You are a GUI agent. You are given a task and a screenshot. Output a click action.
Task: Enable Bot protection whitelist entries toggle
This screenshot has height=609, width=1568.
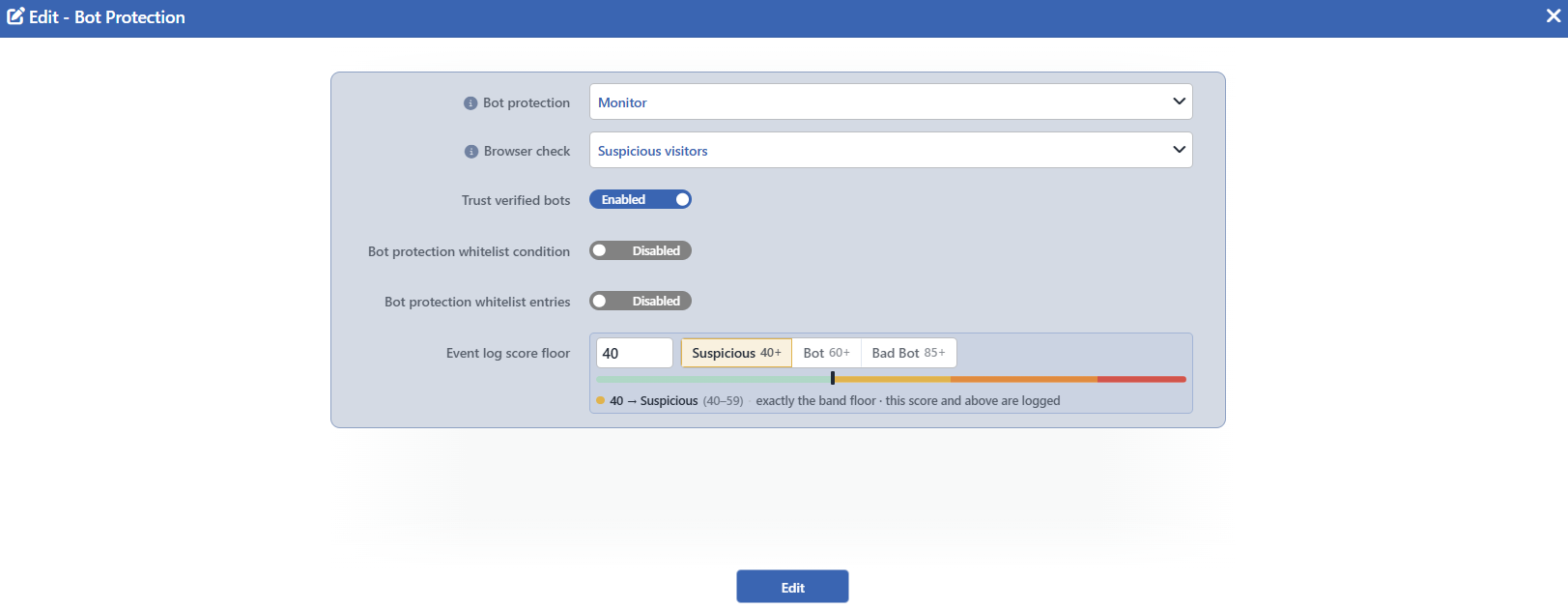(641, 301)
